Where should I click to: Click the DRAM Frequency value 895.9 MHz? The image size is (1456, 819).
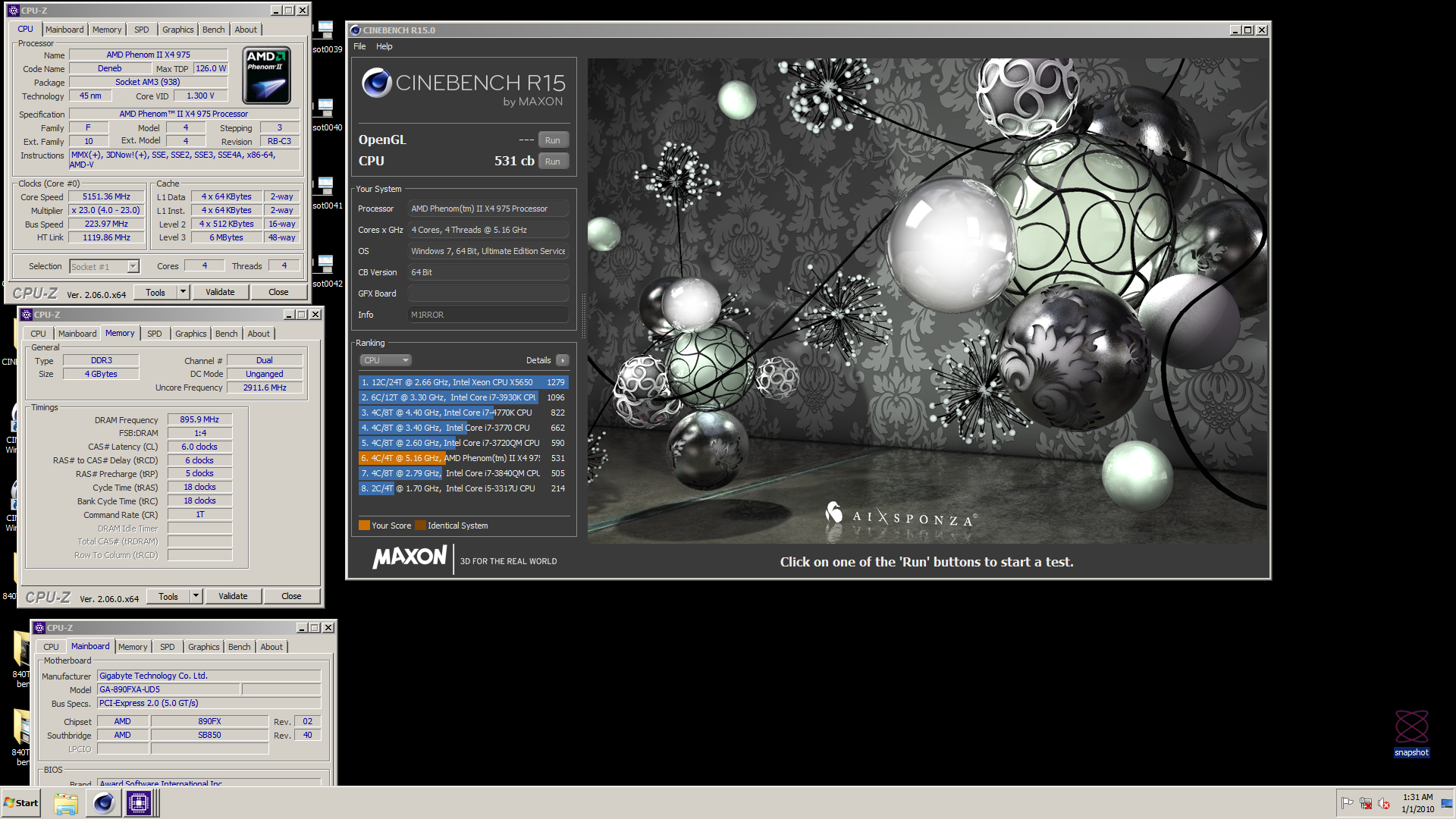(199, 419)
